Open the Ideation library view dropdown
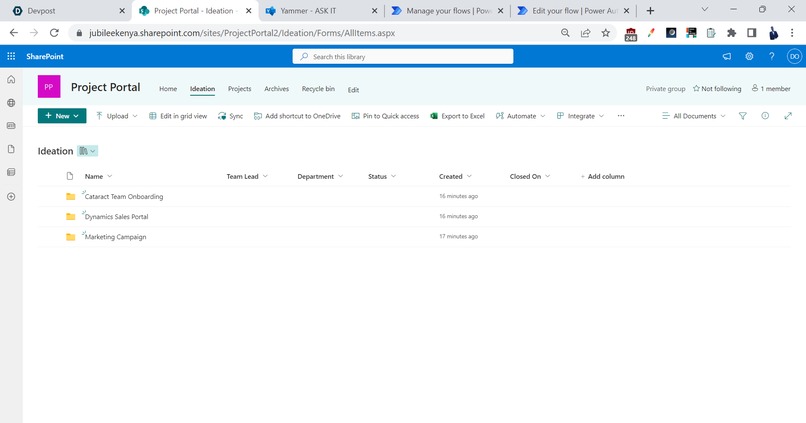Image resolution: width=806 pixels, height=423 pixels. 88,151
